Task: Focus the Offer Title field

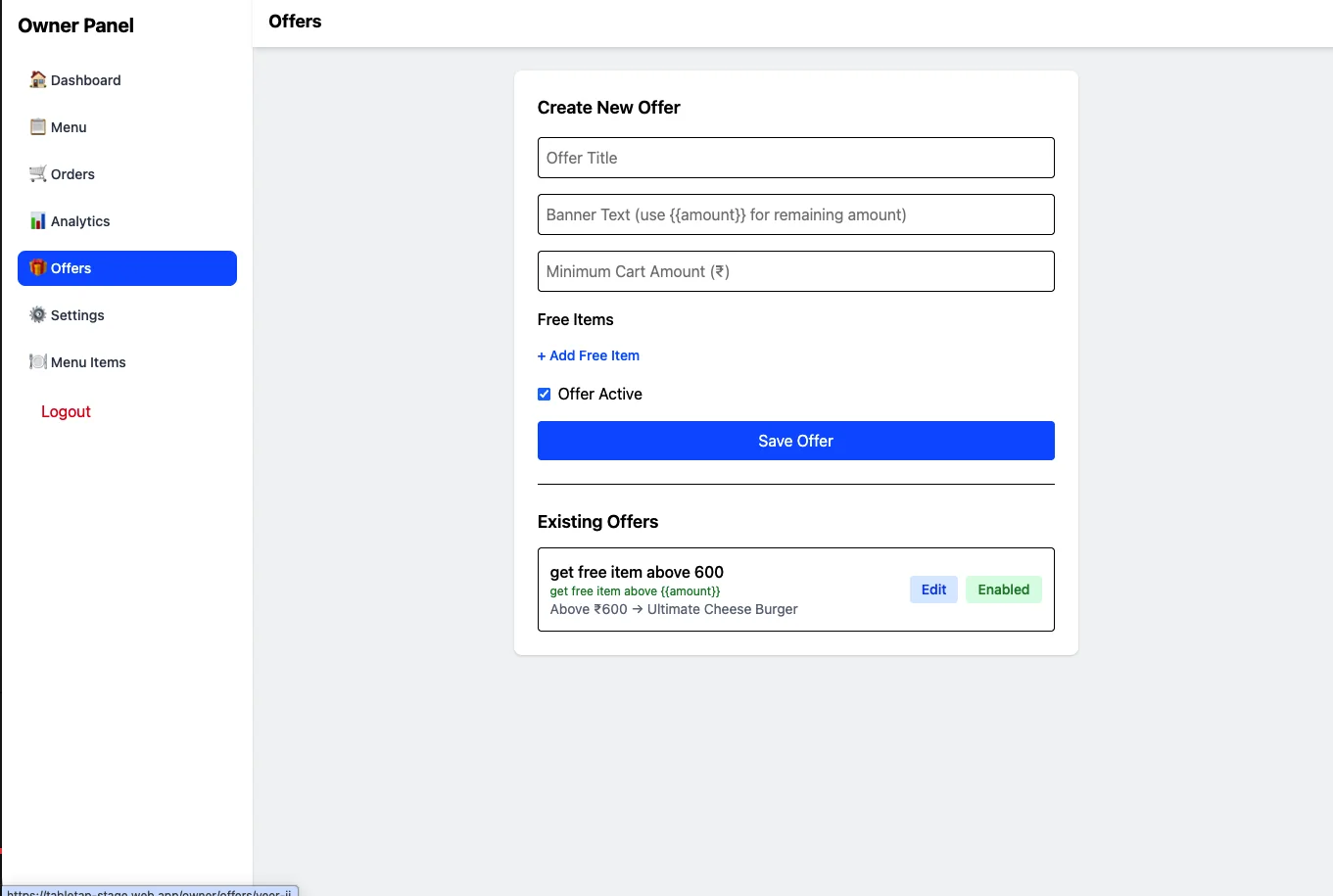Action: 795,158
